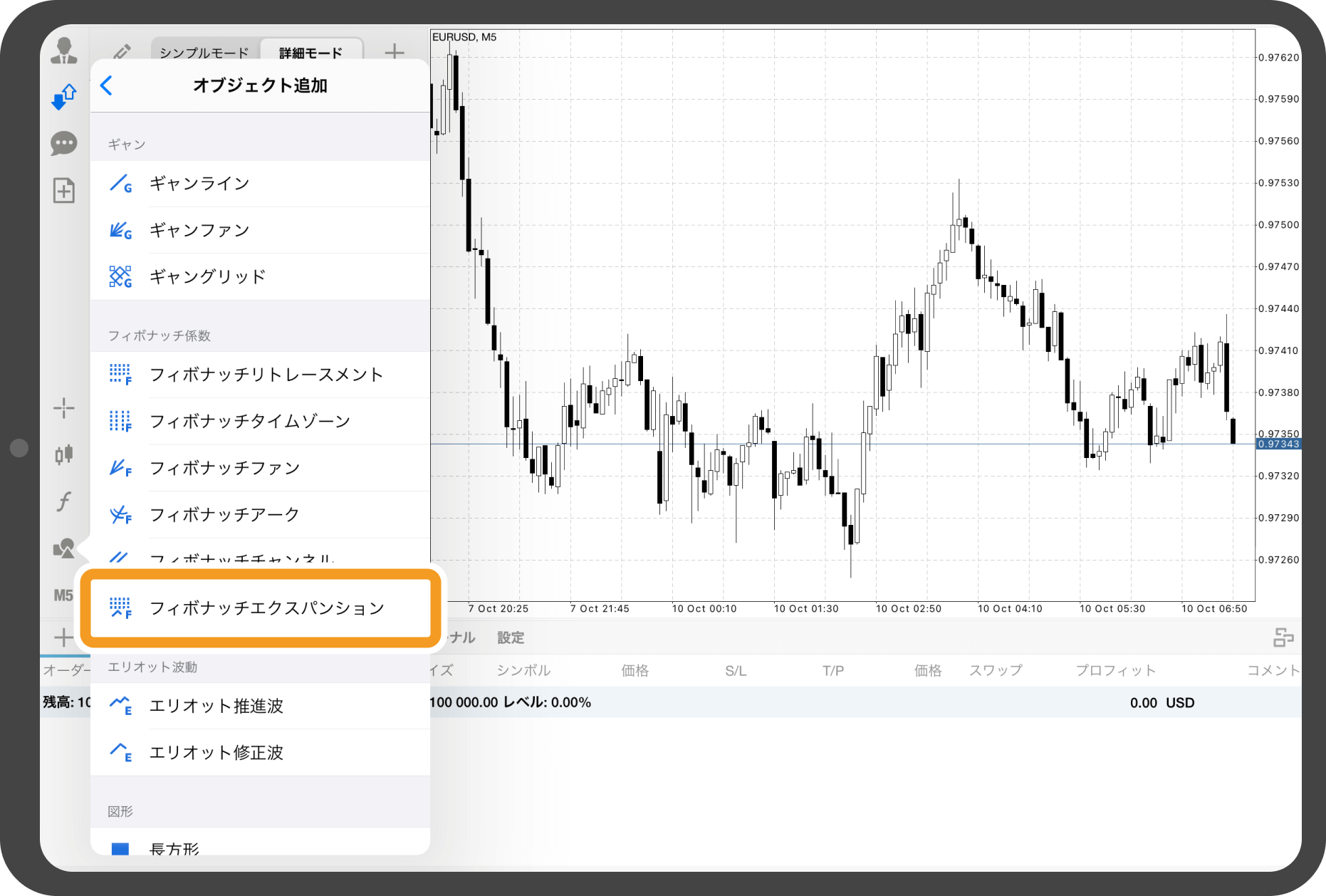Change chart style via the candlestick icon

pyautogui.click(x=64, y=454)
